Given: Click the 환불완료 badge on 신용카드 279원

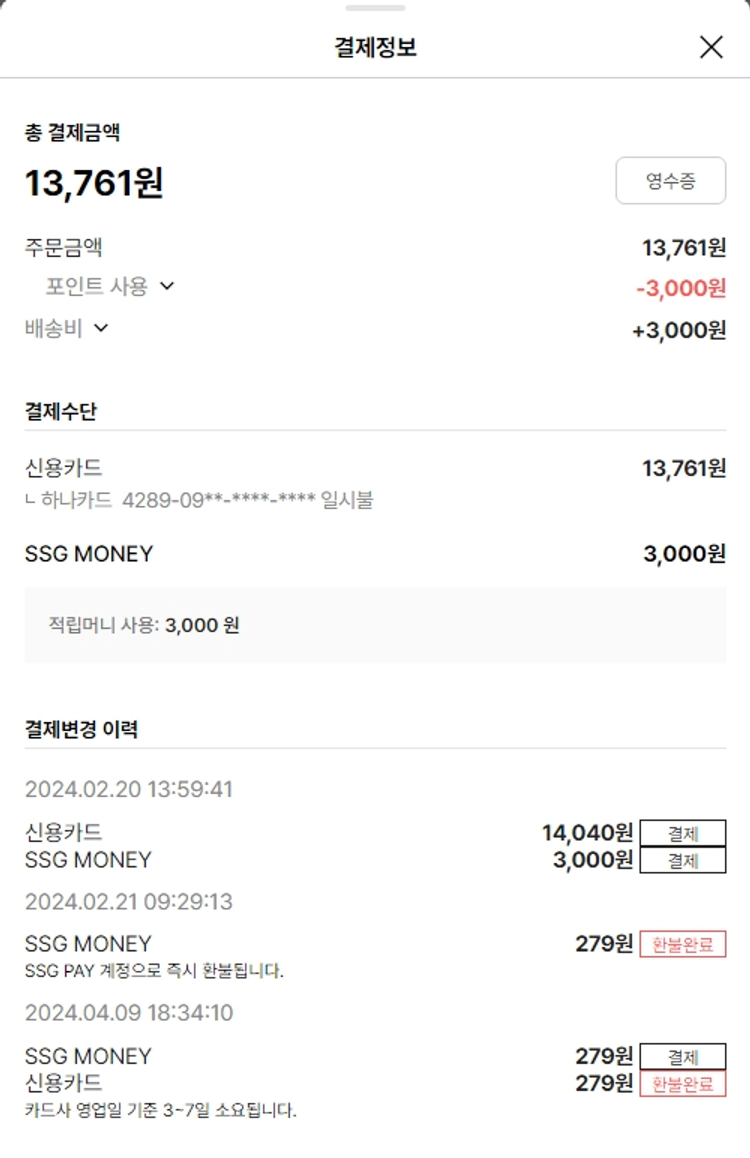Looking at the screenshot, I should 683,1083.
